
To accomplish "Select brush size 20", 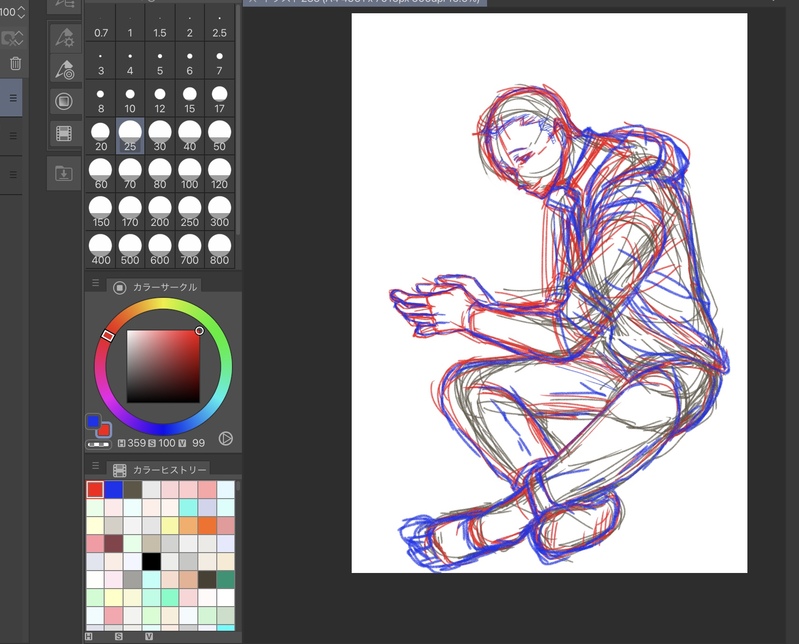I will click(101, 136).
